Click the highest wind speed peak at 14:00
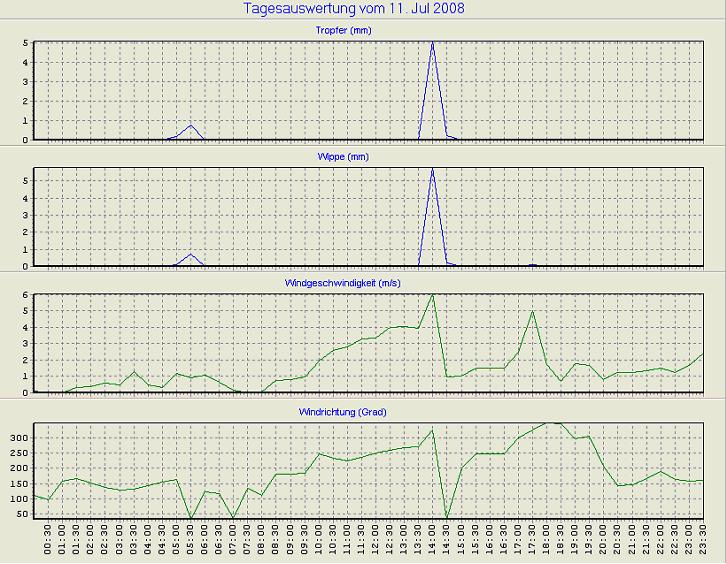 (x=432, y=295)
